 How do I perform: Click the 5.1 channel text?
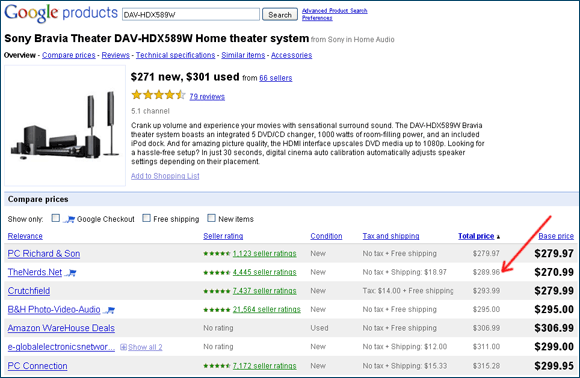point(150,111)
